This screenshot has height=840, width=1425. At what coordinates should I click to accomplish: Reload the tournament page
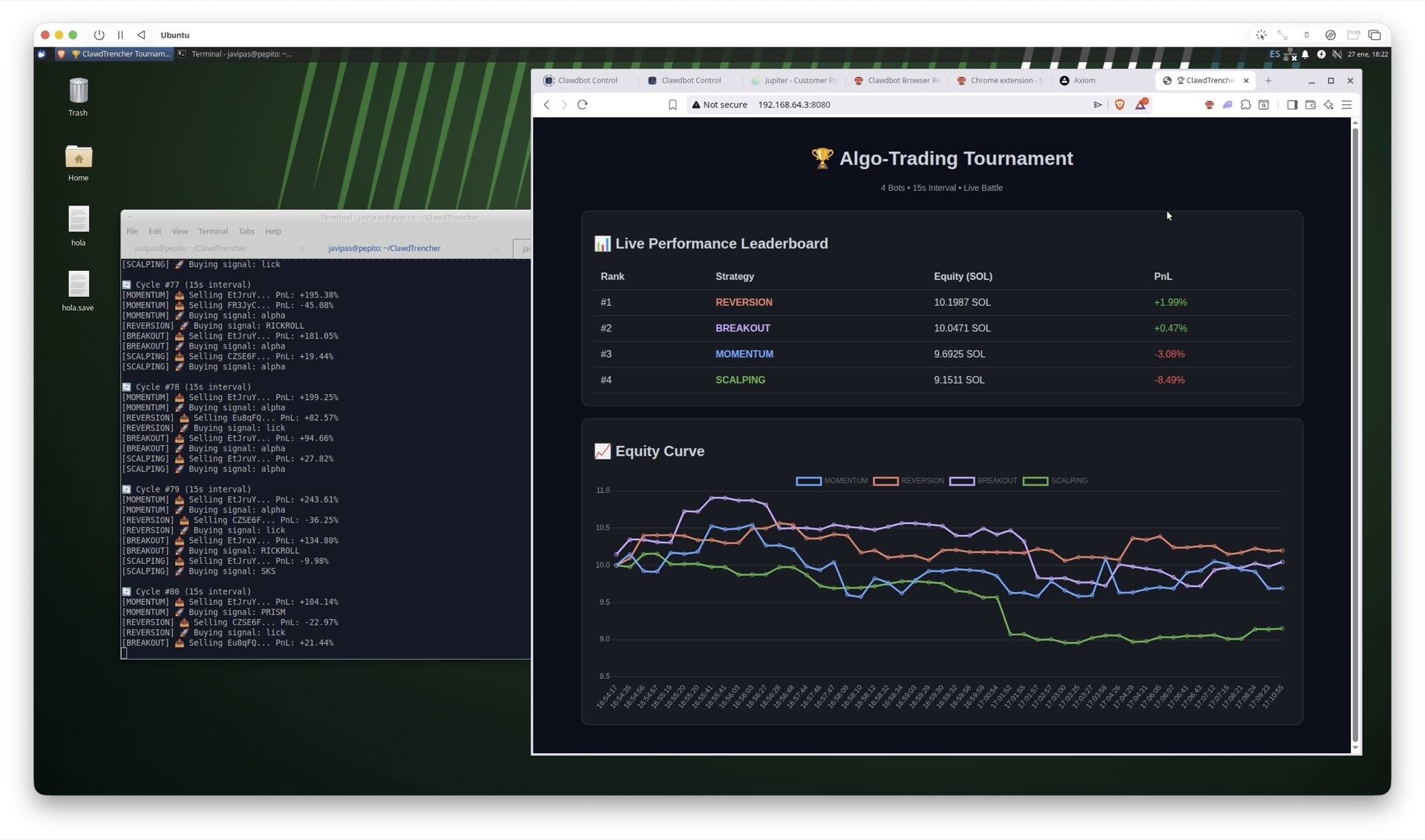[583, 105]
